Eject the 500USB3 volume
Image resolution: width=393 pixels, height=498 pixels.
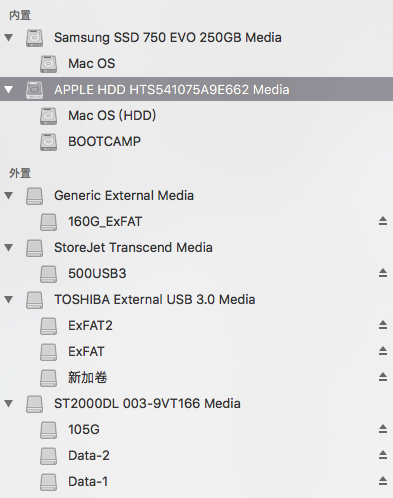[383, 273]
